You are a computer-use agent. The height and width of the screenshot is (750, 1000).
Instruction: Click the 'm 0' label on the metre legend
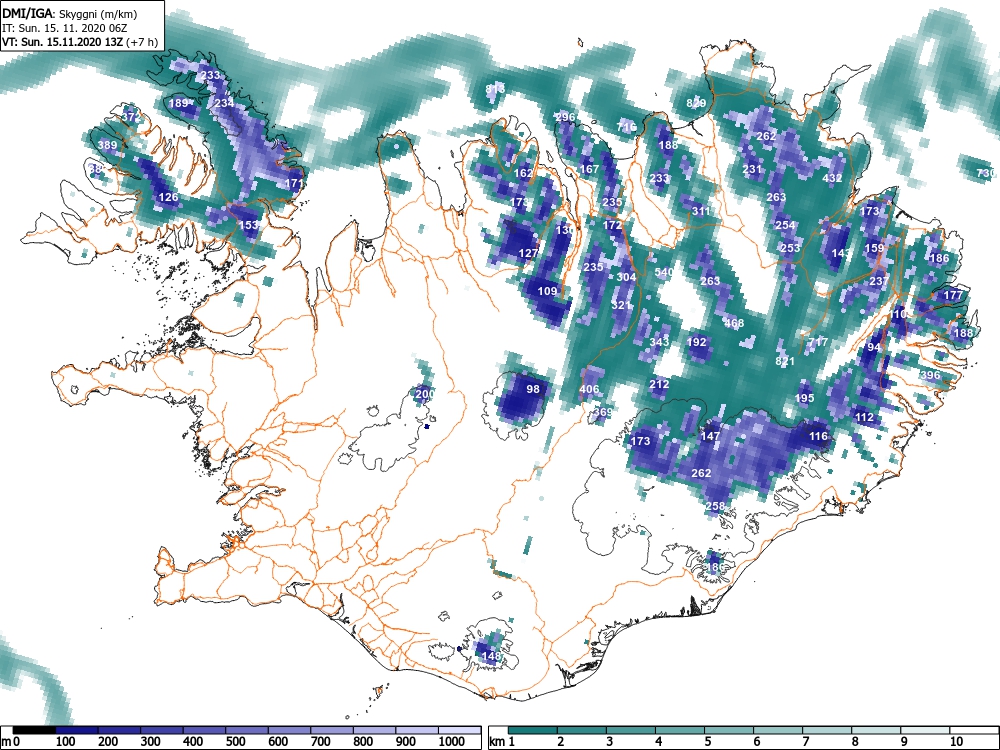pos(11,742)
